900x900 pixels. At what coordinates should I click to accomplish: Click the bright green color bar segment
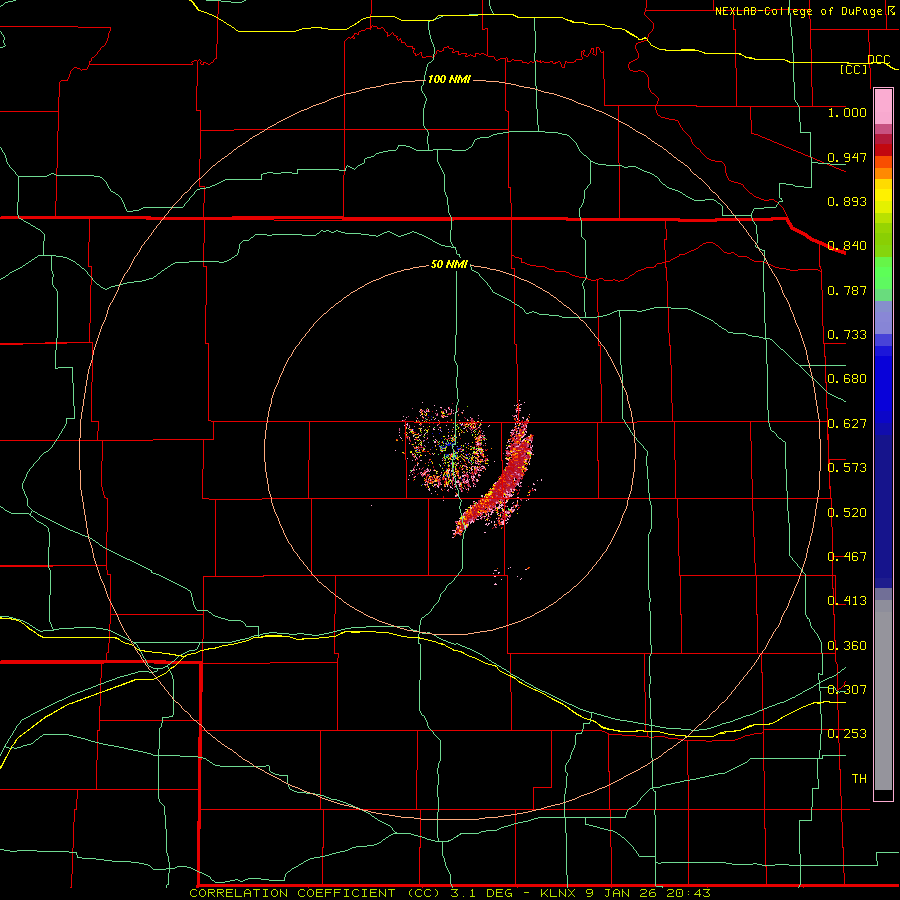883,273
